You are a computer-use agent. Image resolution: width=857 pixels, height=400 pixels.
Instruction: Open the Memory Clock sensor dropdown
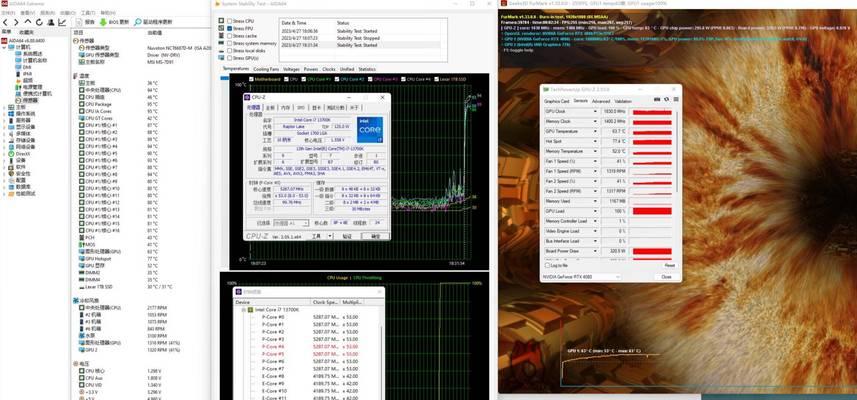pyautogui.click(x=596, y=121)
